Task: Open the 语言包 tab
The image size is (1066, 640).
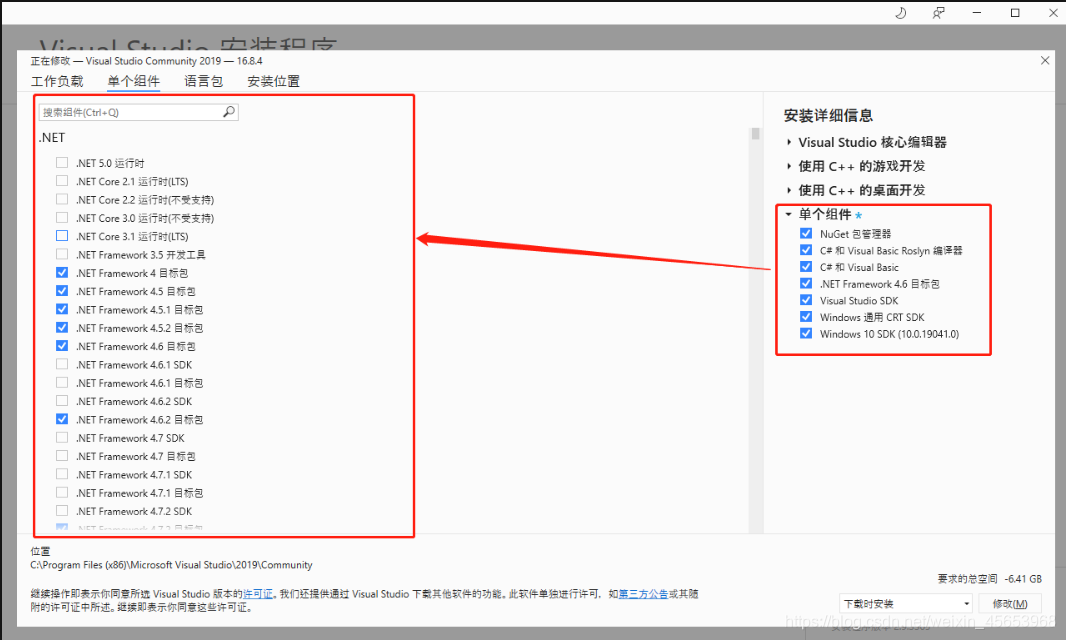Action: coord(203,82)
